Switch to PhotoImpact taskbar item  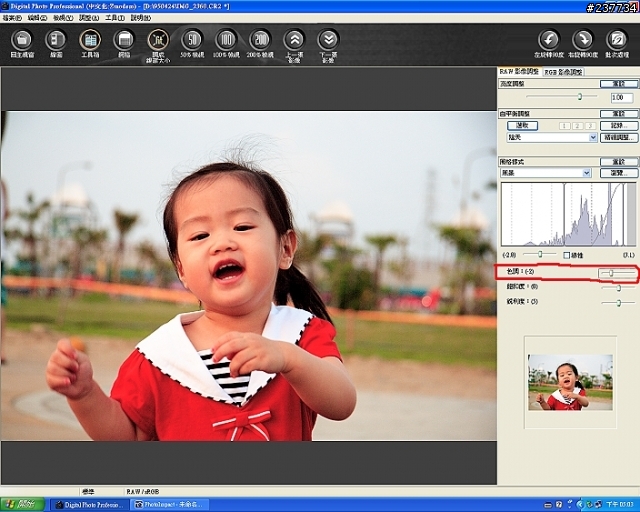(x=169, y=505)
